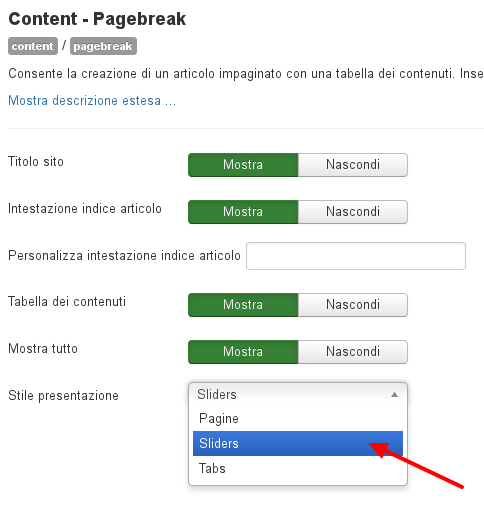
Task: Choose Mostra for Intestazione indice articolo
Action: [243, 212]
